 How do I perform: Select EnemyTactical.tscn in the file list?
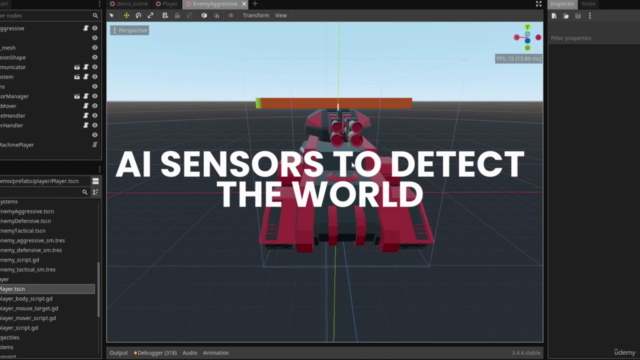[23, 231]
